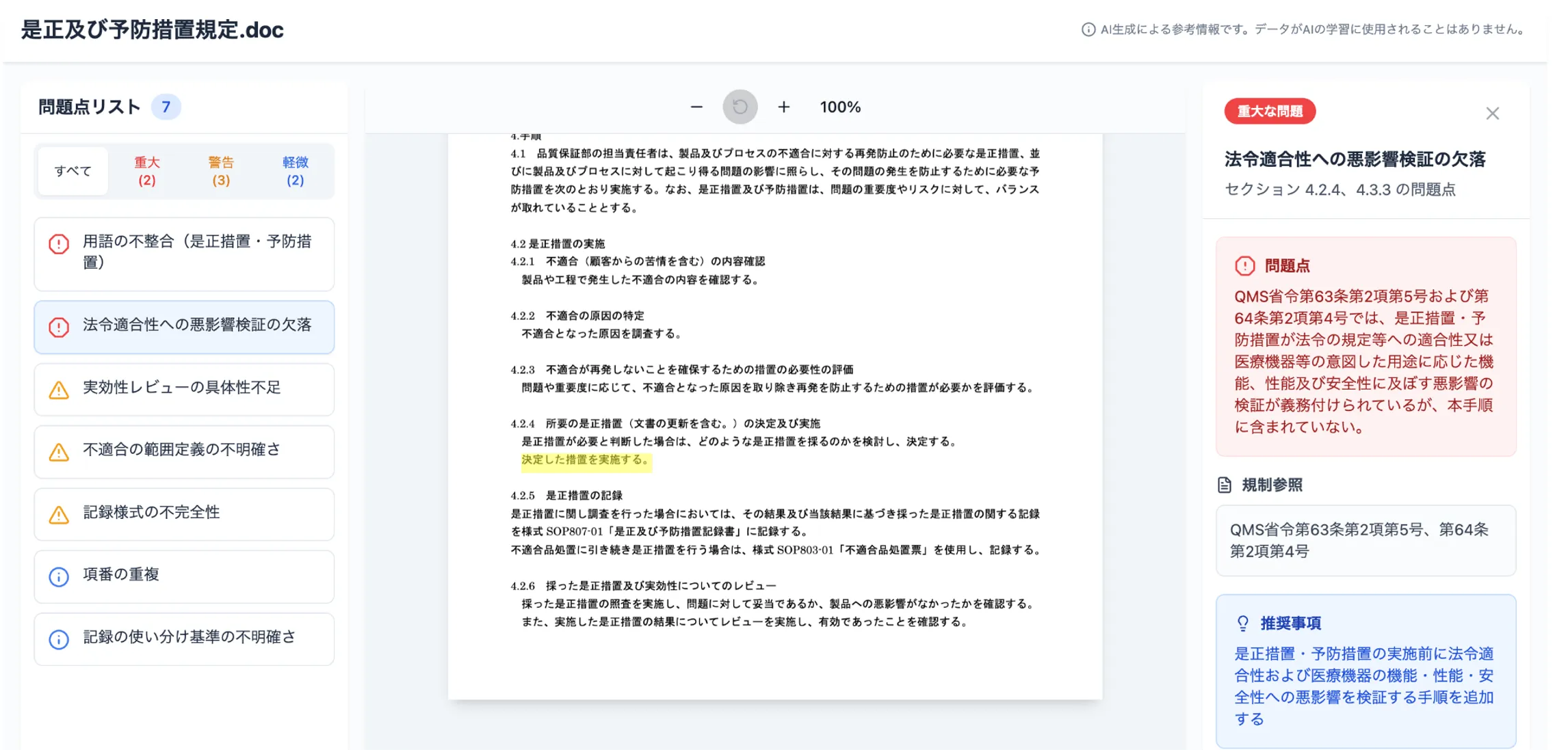The height and width of the screenshot is (750, 1568).
Task: Select 不適合の範囲定義の不明確さ issue
Action: tap(183, 451)
